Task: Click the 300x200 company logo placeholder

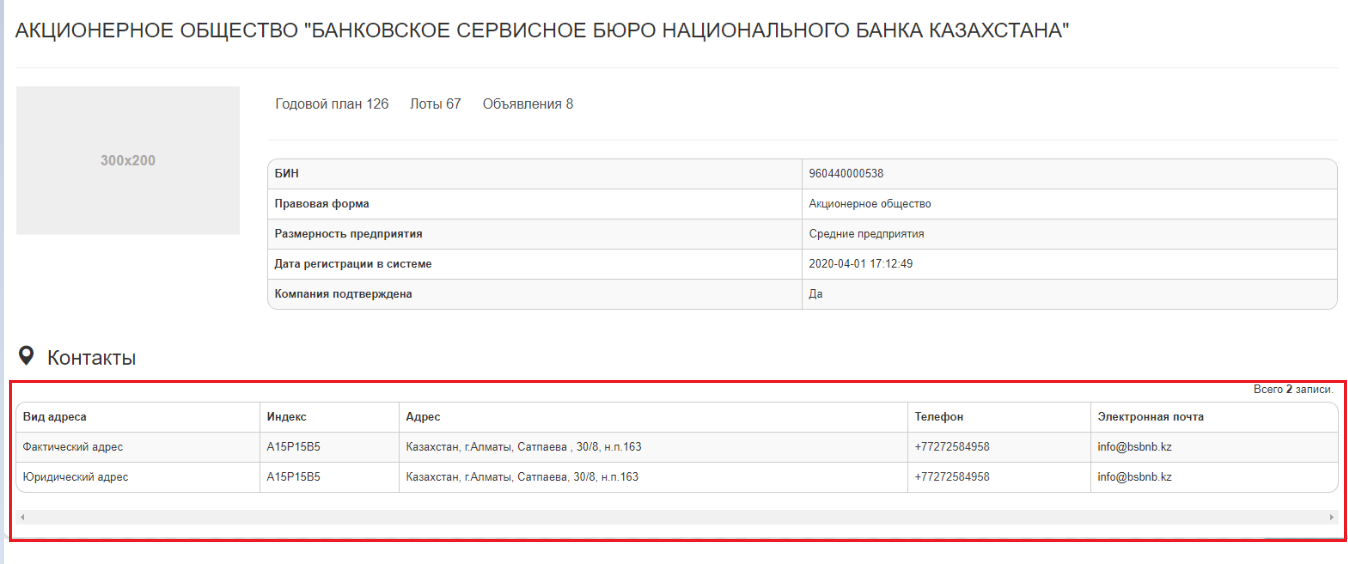Action: coord(128,160)
